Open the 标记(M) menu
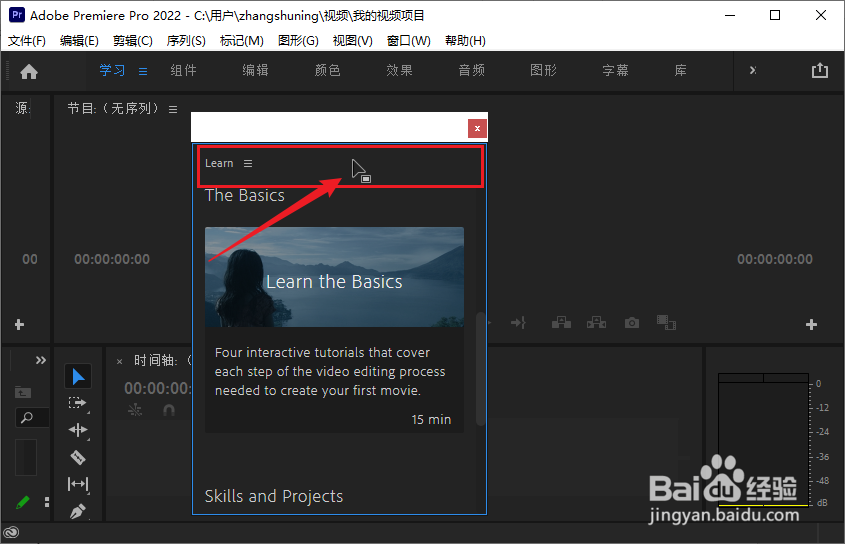845x544 pixels. pyautogui.click(x=241, y=40)
